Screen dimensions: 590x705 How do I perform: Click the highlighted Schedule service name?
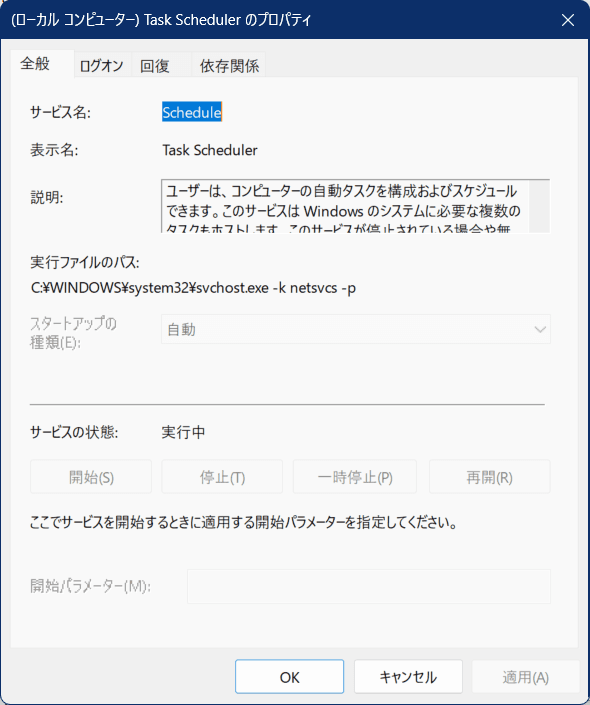click(192, 112)
